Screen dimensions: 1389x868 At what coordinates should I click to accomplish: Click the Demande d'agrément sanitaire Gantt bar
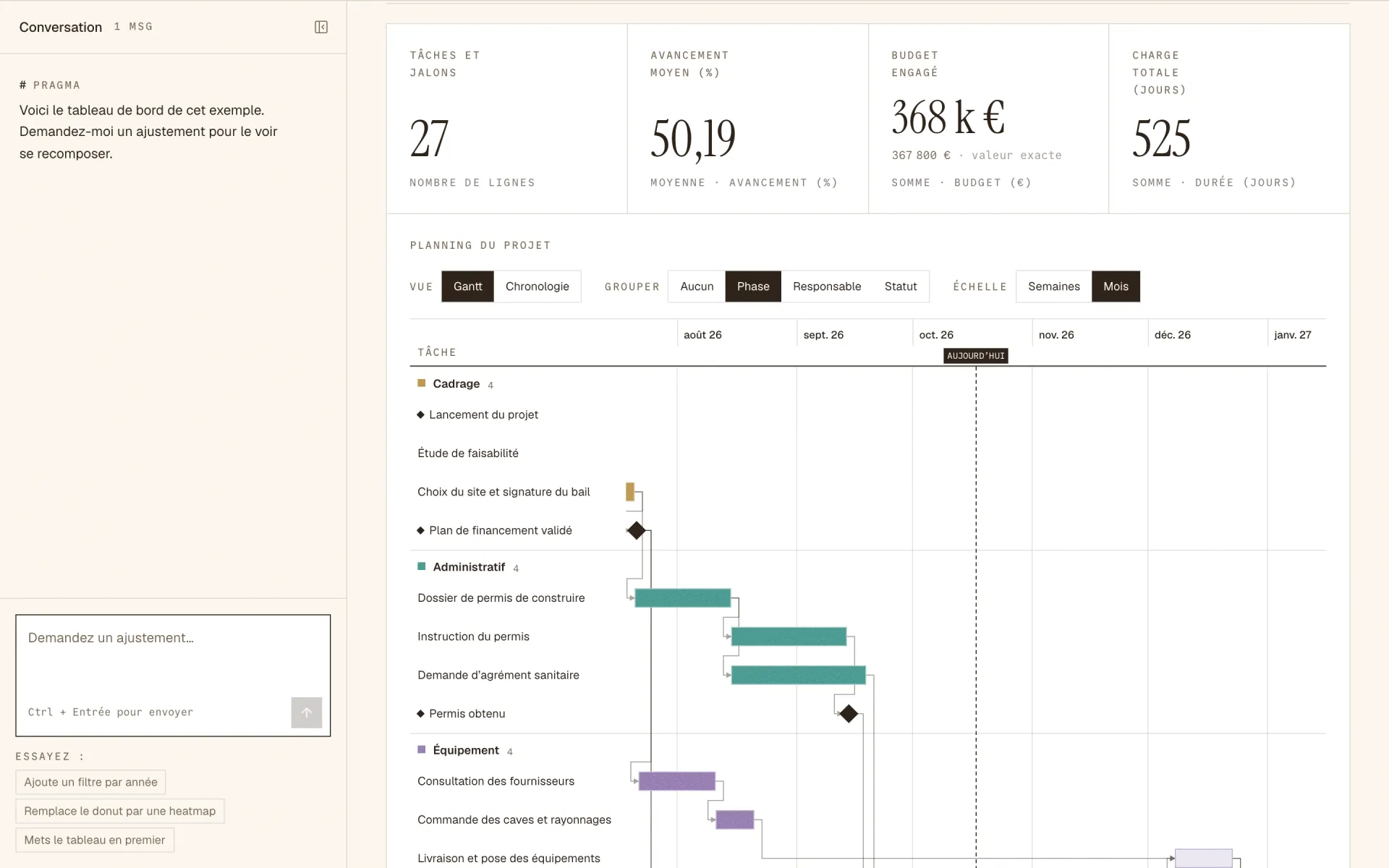coord(798,675)
